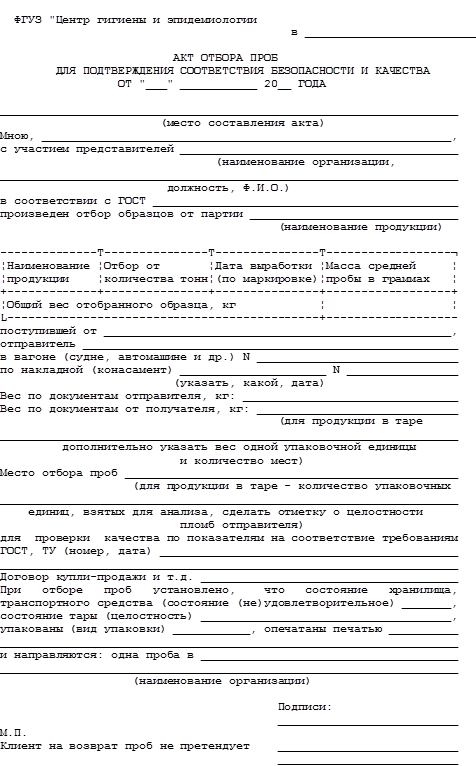Click the blank after 'одна проба в'

click(x=329, y=655)
